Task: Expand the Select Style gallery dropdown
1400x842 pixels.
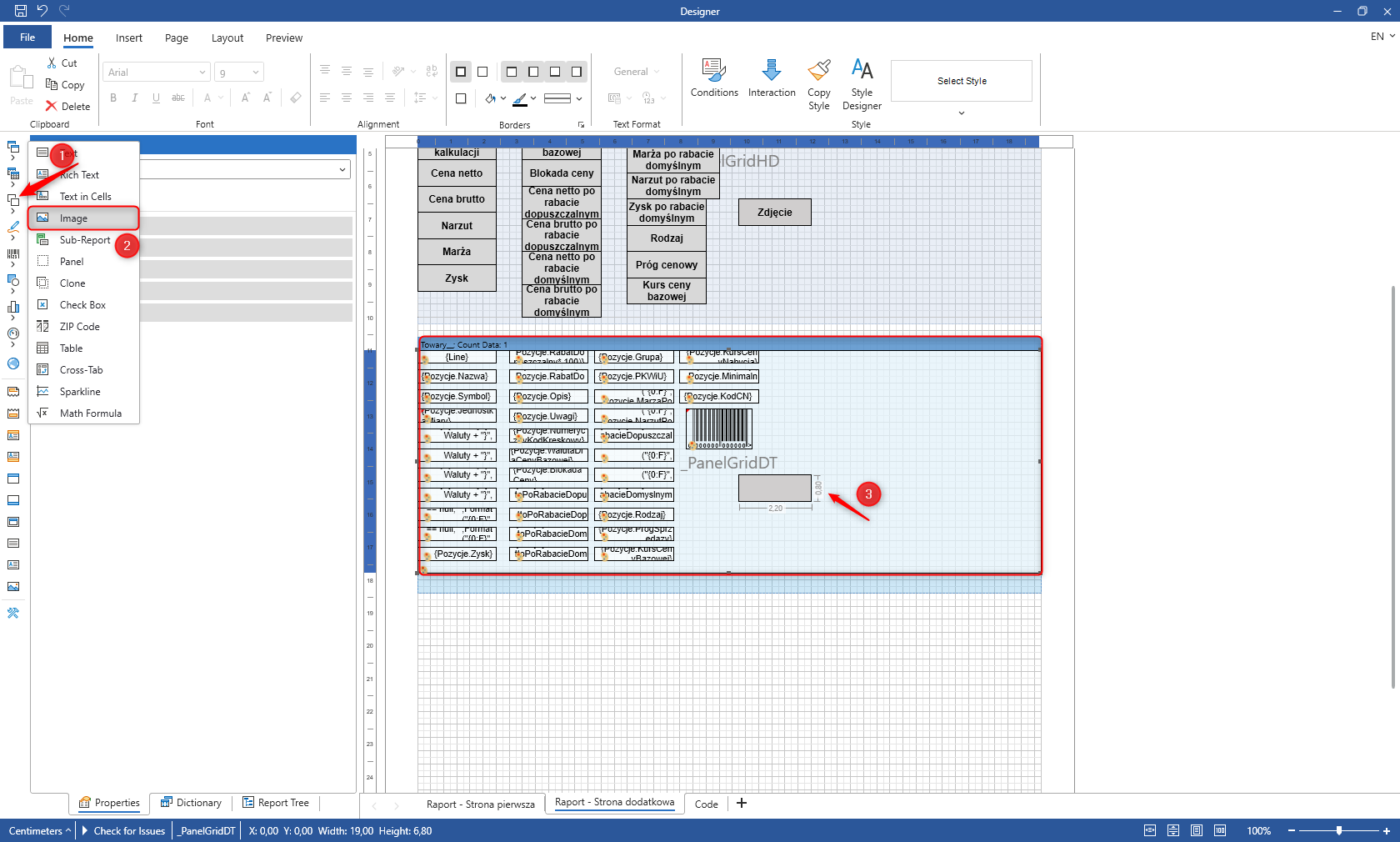Action: [x=961, y=113]
